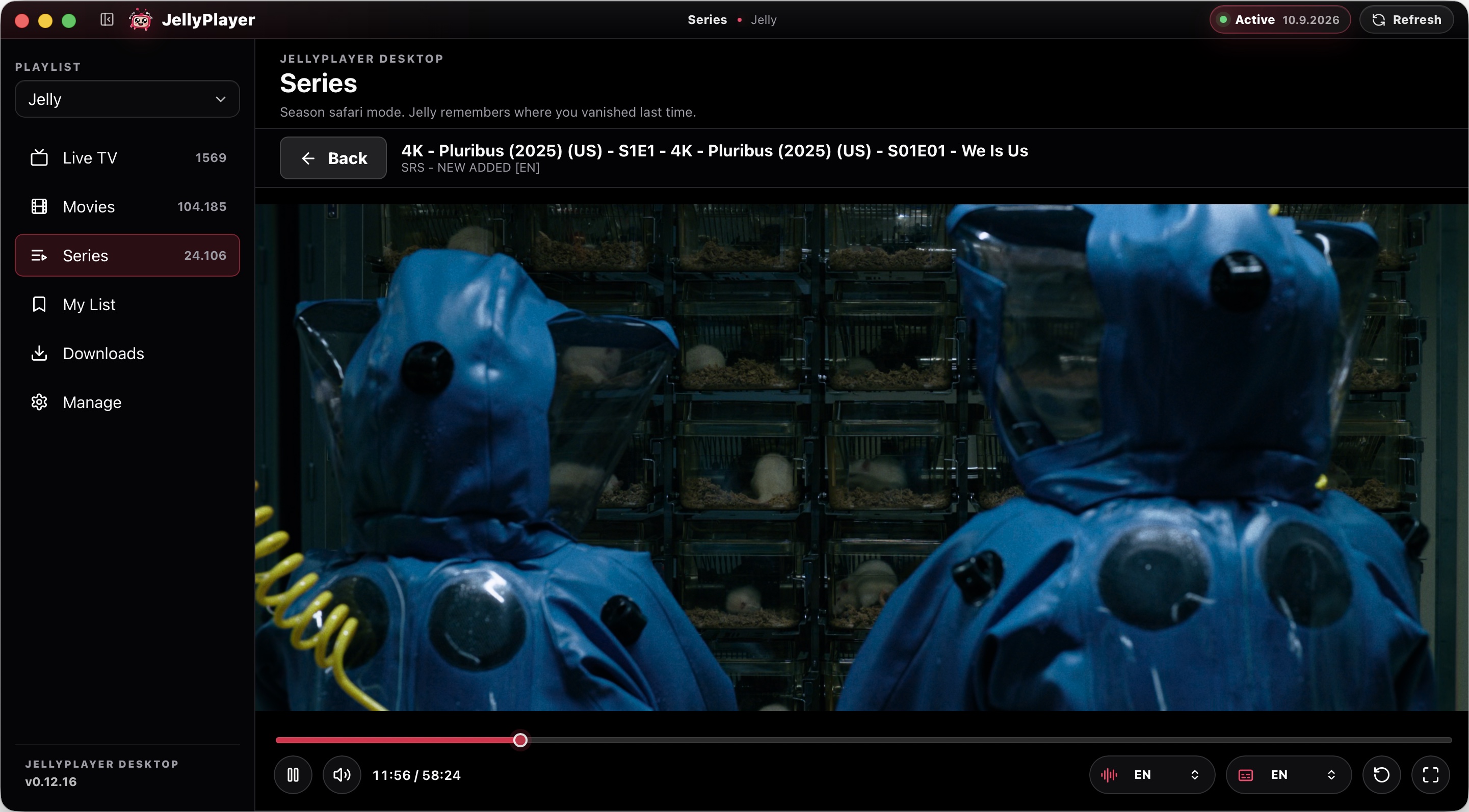Click the video frame

[x=861, y=457]
